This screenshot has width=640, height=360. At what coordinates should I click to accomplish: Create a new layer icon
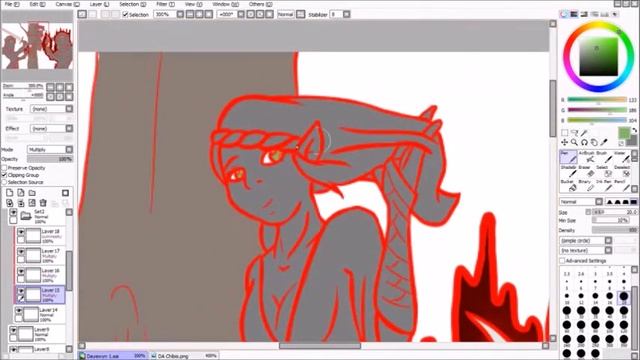pyautogui.click(x=10, y=193)
